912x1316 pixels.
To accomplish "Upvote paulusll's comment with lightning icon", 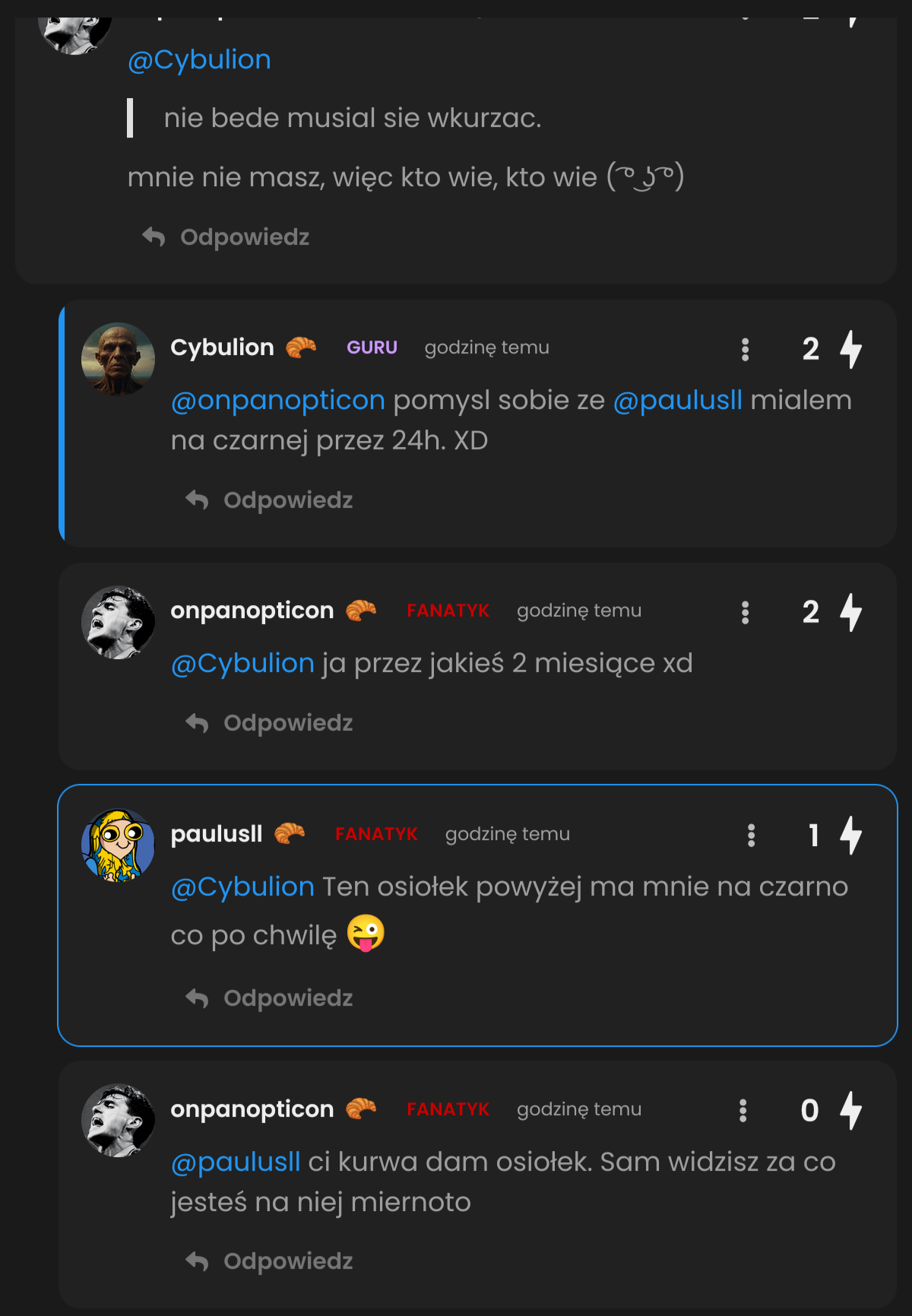I will point(850,835).
